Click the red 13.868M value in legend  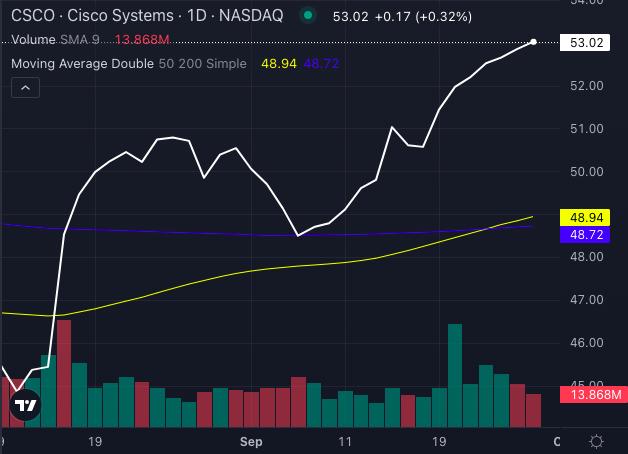click(140, 39)
